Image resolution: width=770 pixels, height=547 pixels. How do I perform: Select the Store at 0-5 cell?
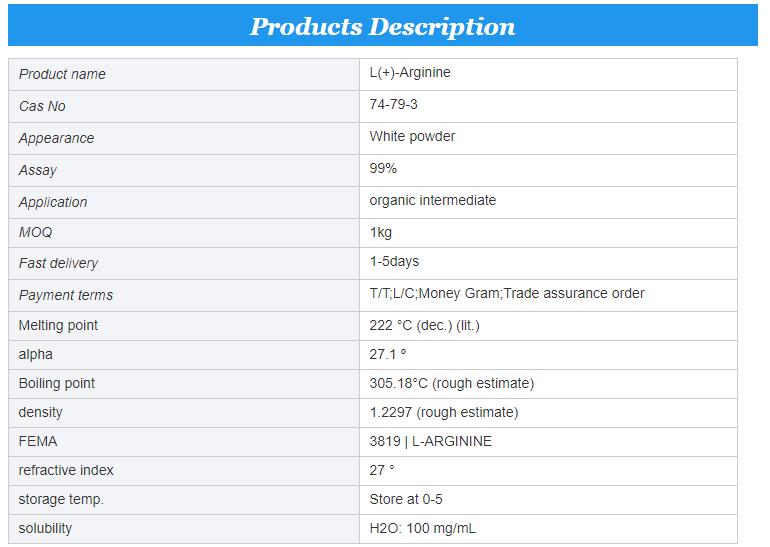405,499
